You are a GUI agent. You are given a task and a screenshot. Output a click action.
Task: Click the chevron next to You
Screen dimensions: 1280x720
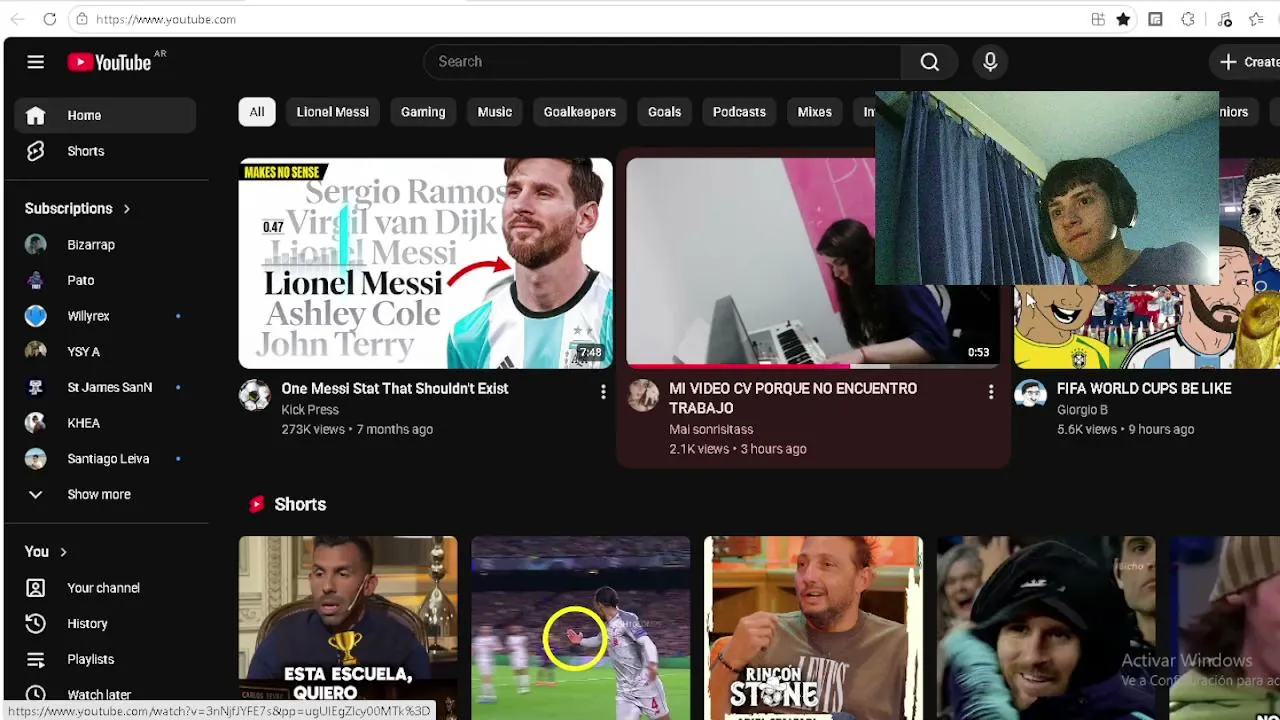click(x=63, y=552)
